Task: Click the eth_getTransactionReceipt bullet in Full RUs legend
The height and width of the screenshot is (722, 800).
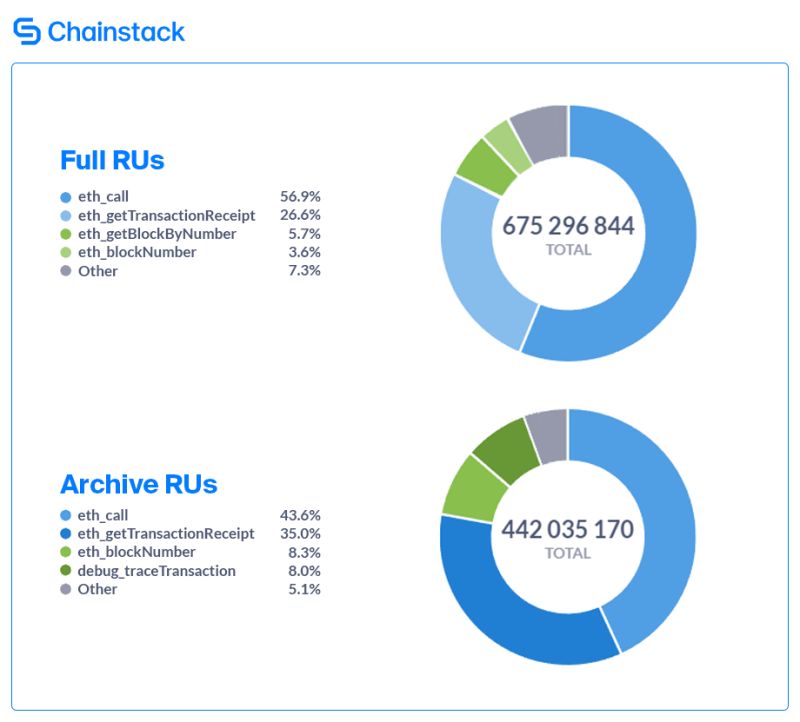Action: 65,216
